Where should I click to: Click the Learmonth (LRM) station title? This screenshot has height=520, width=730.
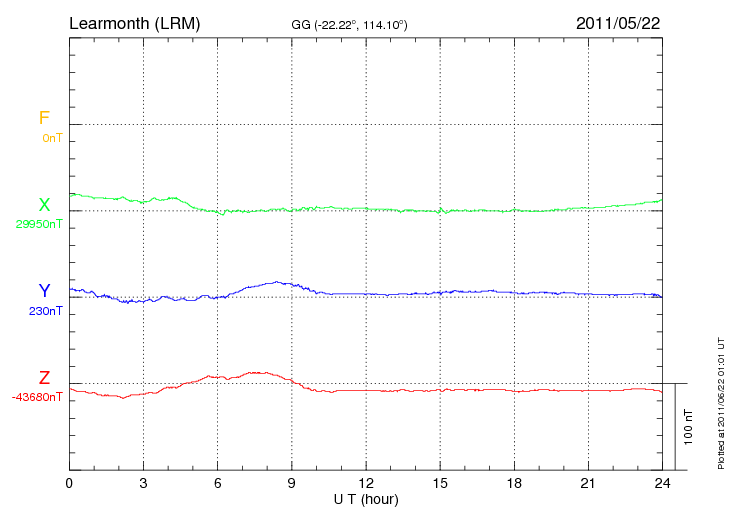coord(134,22)
